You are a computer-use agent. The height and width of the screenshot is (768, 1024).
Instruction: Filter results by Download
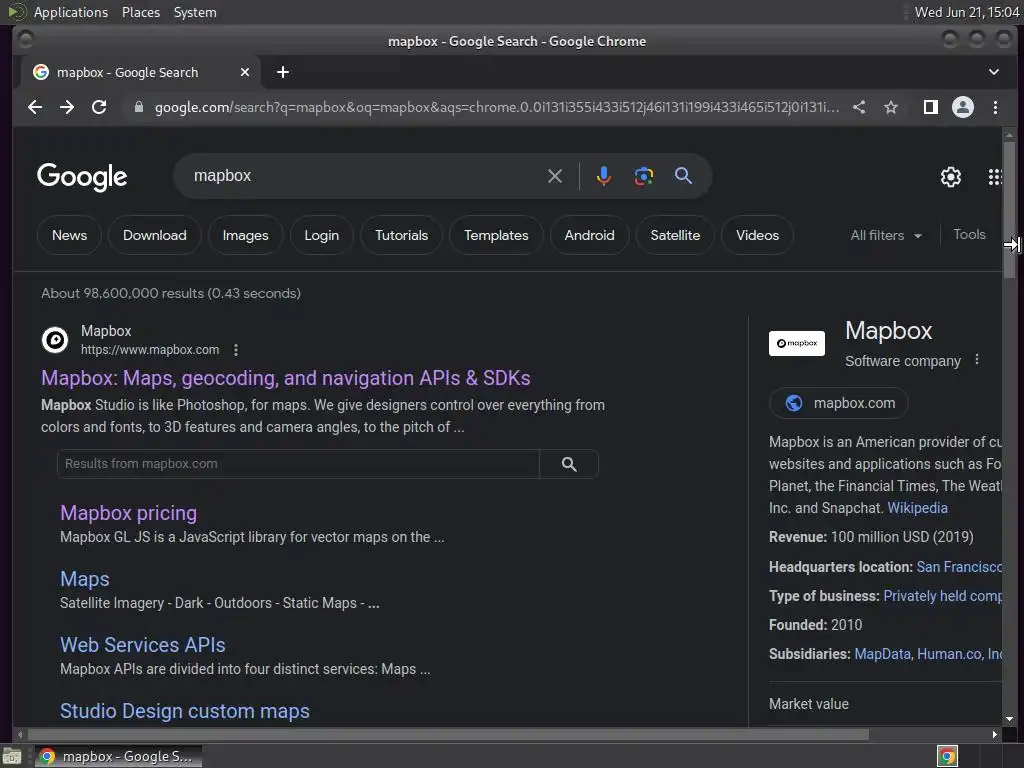pyautogui.click(x=155, y=235)
